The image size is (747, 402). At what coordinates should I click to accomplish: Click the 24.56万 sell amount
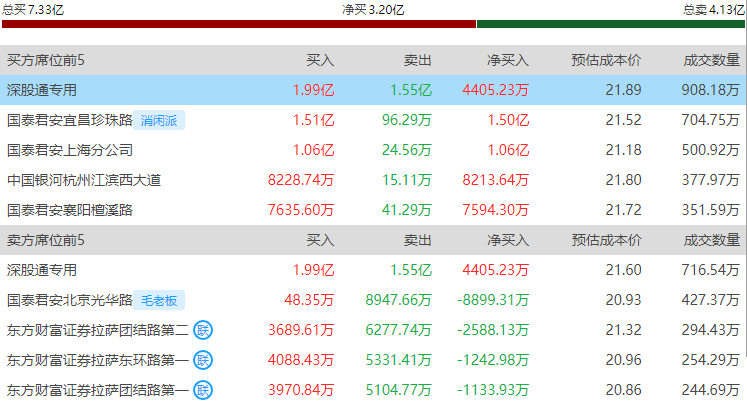coord(407,150)
